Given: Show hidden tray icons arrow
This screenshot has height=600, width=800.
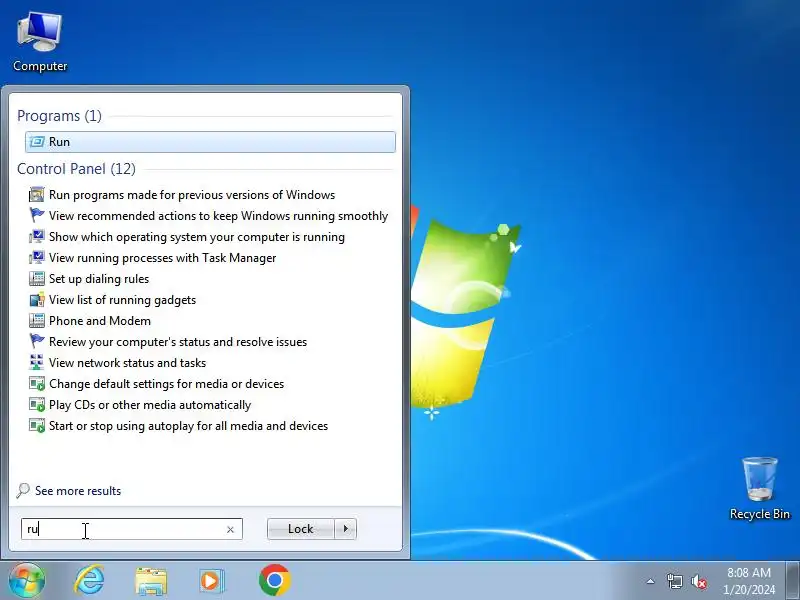Looking at the screenshot, I should point(651,581).
